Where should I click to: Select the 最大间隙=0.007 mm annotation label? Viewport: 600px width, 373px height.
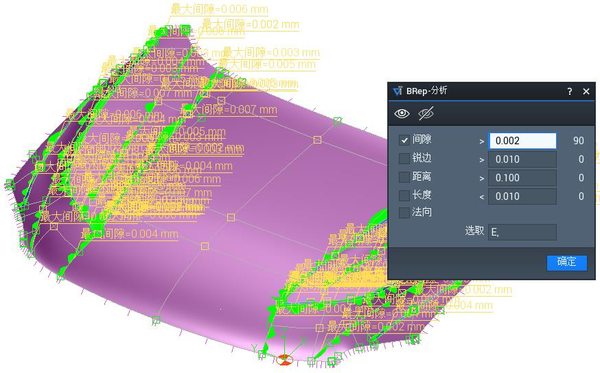click(x=233, y=110)
